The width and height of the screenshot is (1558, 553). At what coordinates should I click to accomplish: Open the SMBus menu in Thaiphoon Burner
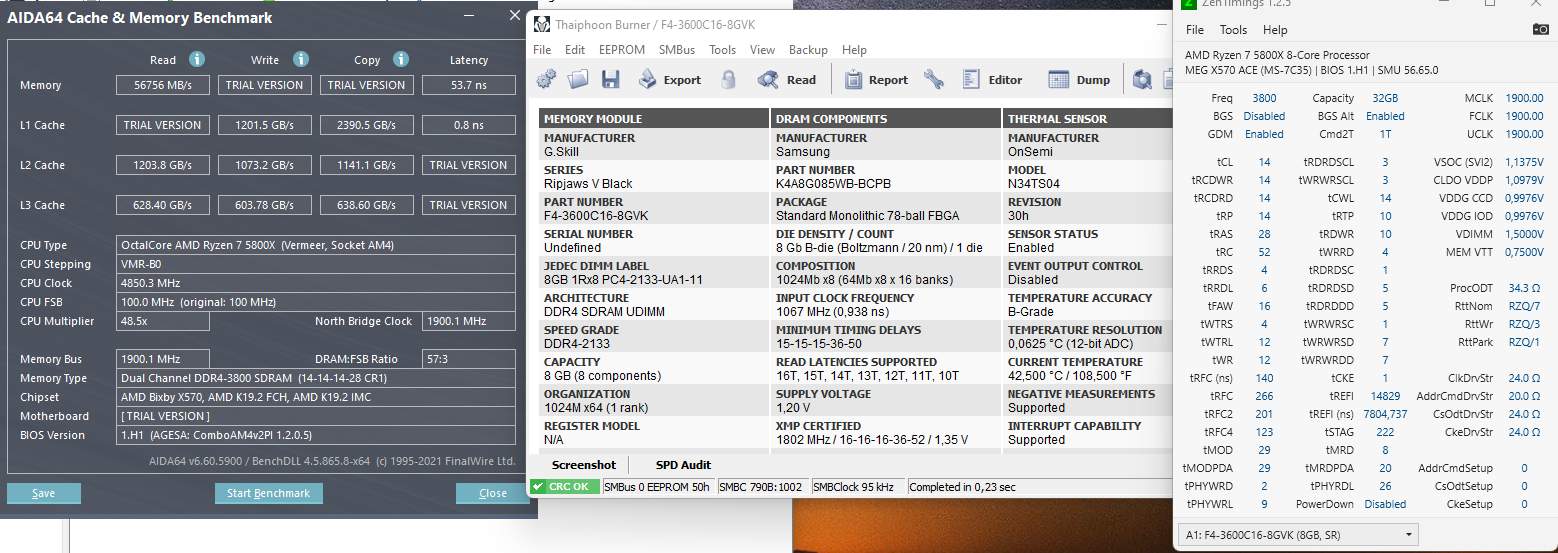[678, 50]
